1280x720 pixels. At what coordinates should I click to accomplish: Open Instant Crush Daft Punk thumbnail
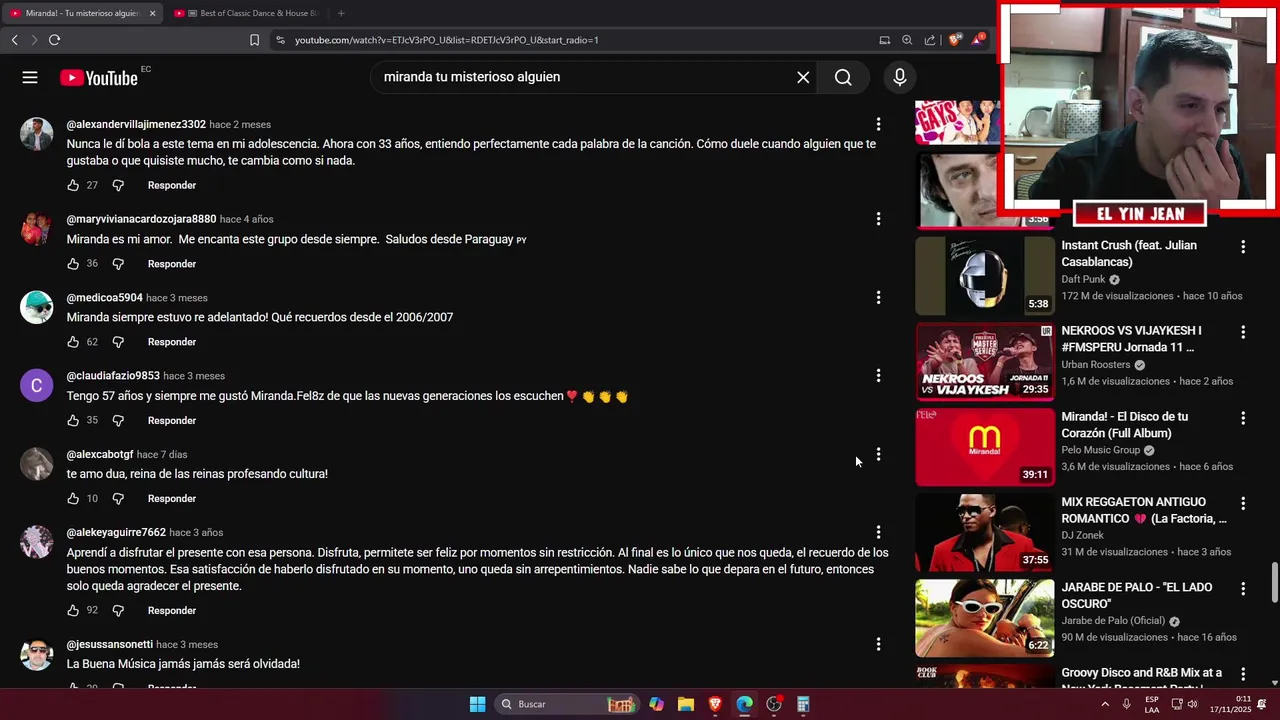point(985,276)
